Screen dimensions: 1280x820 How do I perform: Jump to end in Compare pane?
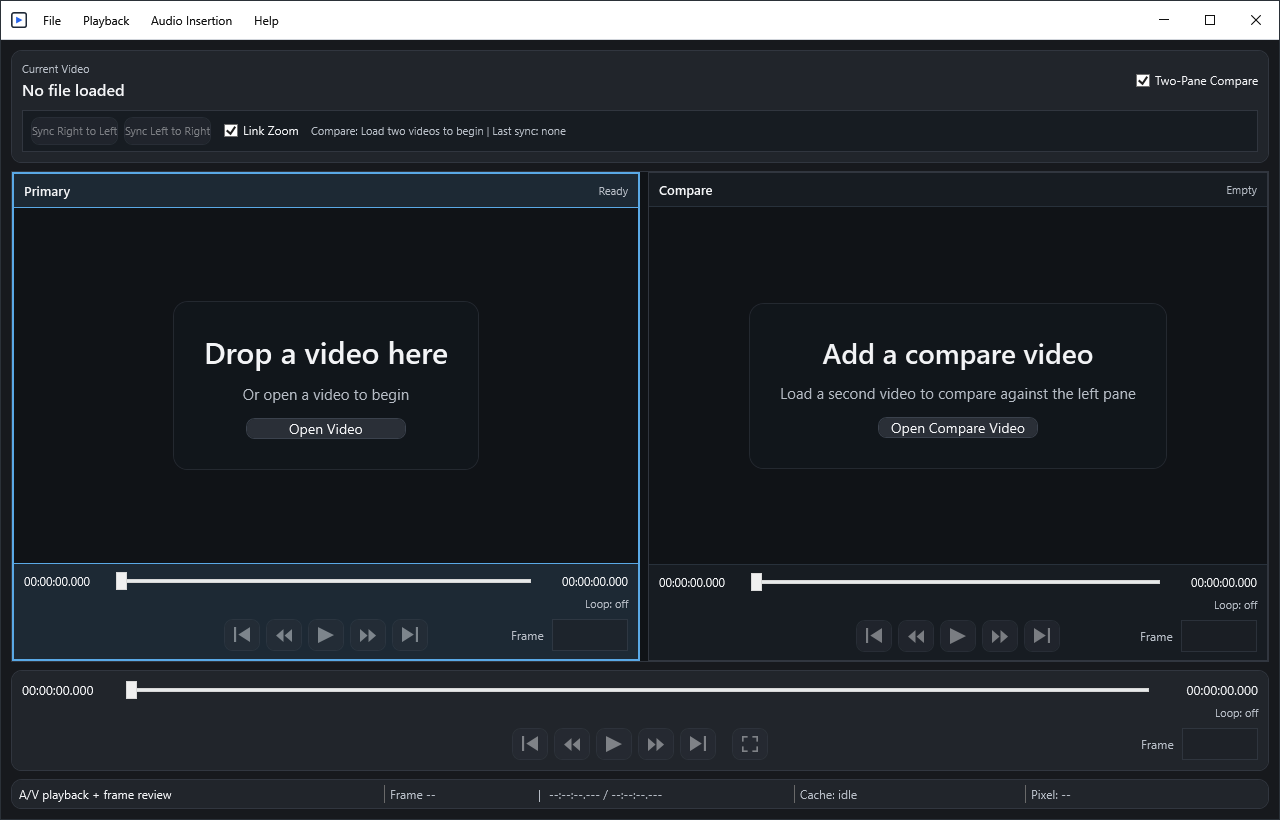(1042, 636)
